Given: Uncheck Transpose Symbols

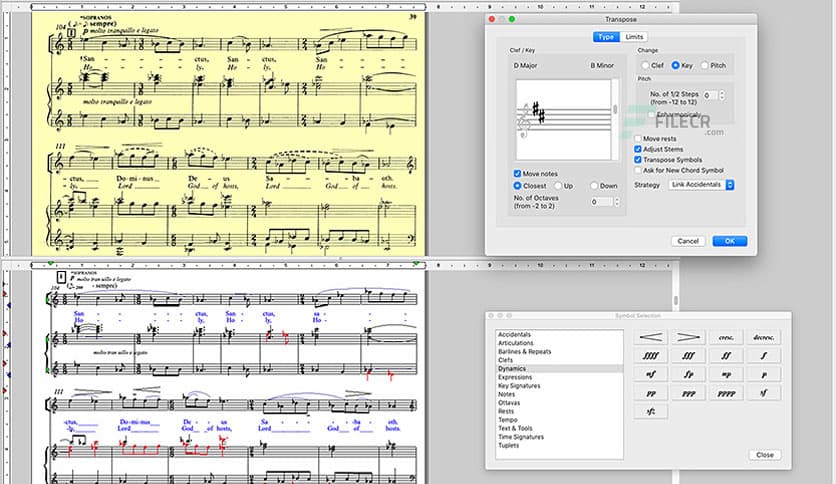Looking at the screenshot, I should pyautogui.click(x=638, y=159).
